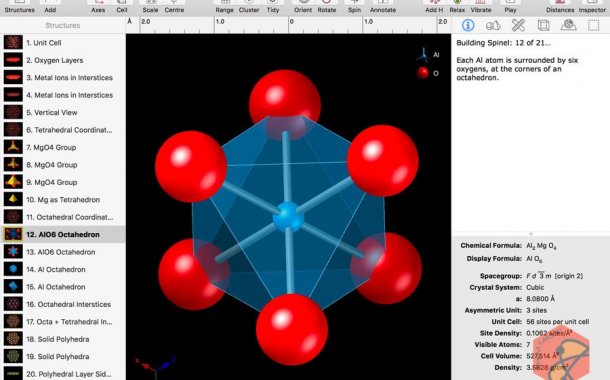This screenshot has height=380, width=610.
Task: Select '3. Metal Ions in Interstices' row
Action: pyautogui.click(x=63, y=78)
